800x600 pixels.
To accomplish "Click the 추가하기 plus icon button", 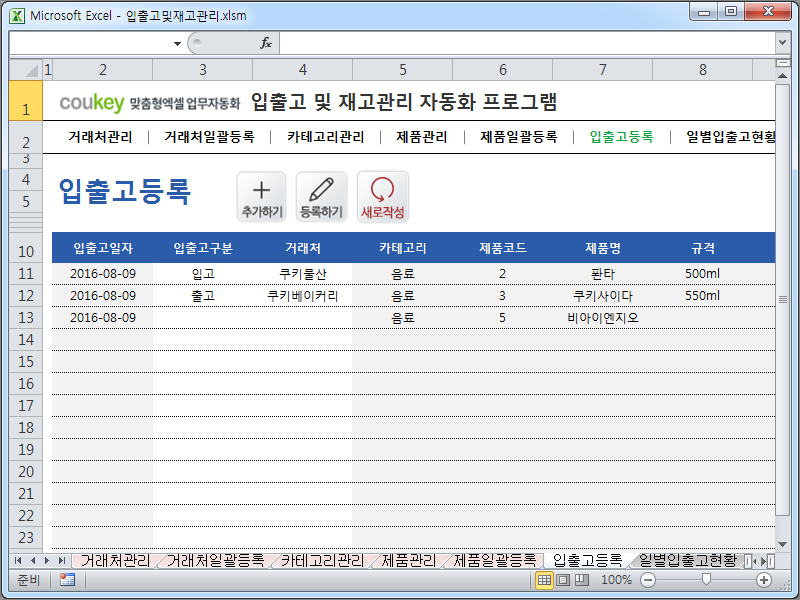I will 261,196.
